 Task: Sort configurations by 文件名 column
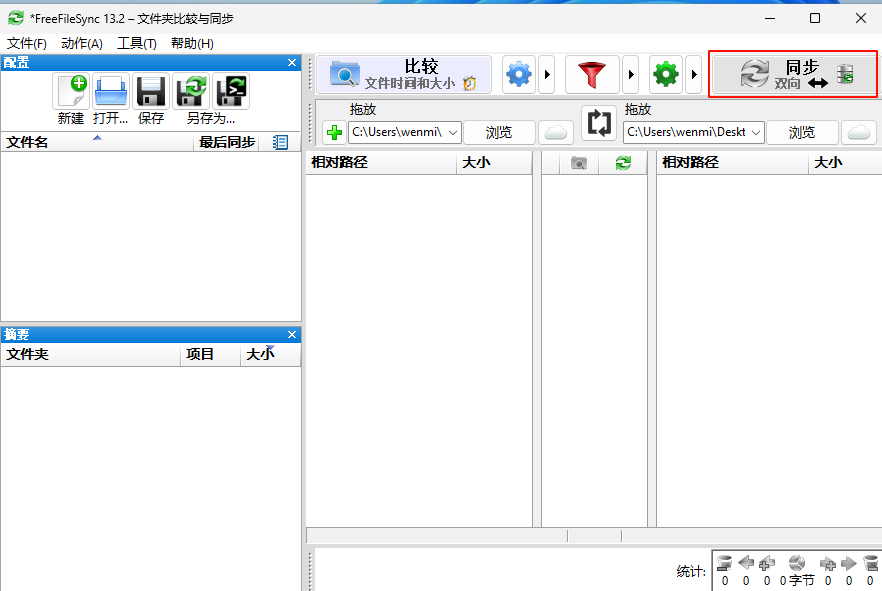(x=97, y=142)
